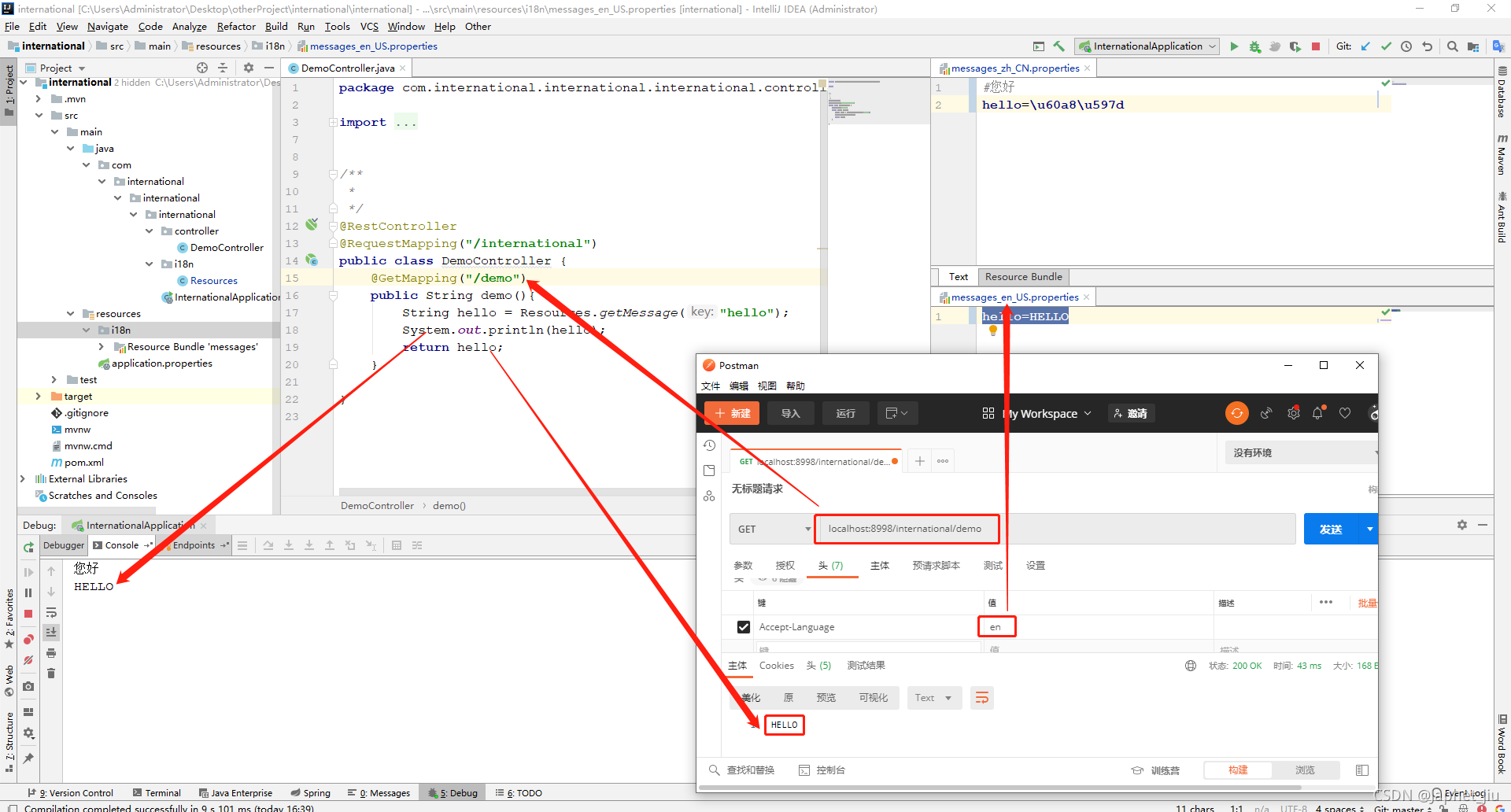
Task: Open the Navigate menu
Action: 108,27
